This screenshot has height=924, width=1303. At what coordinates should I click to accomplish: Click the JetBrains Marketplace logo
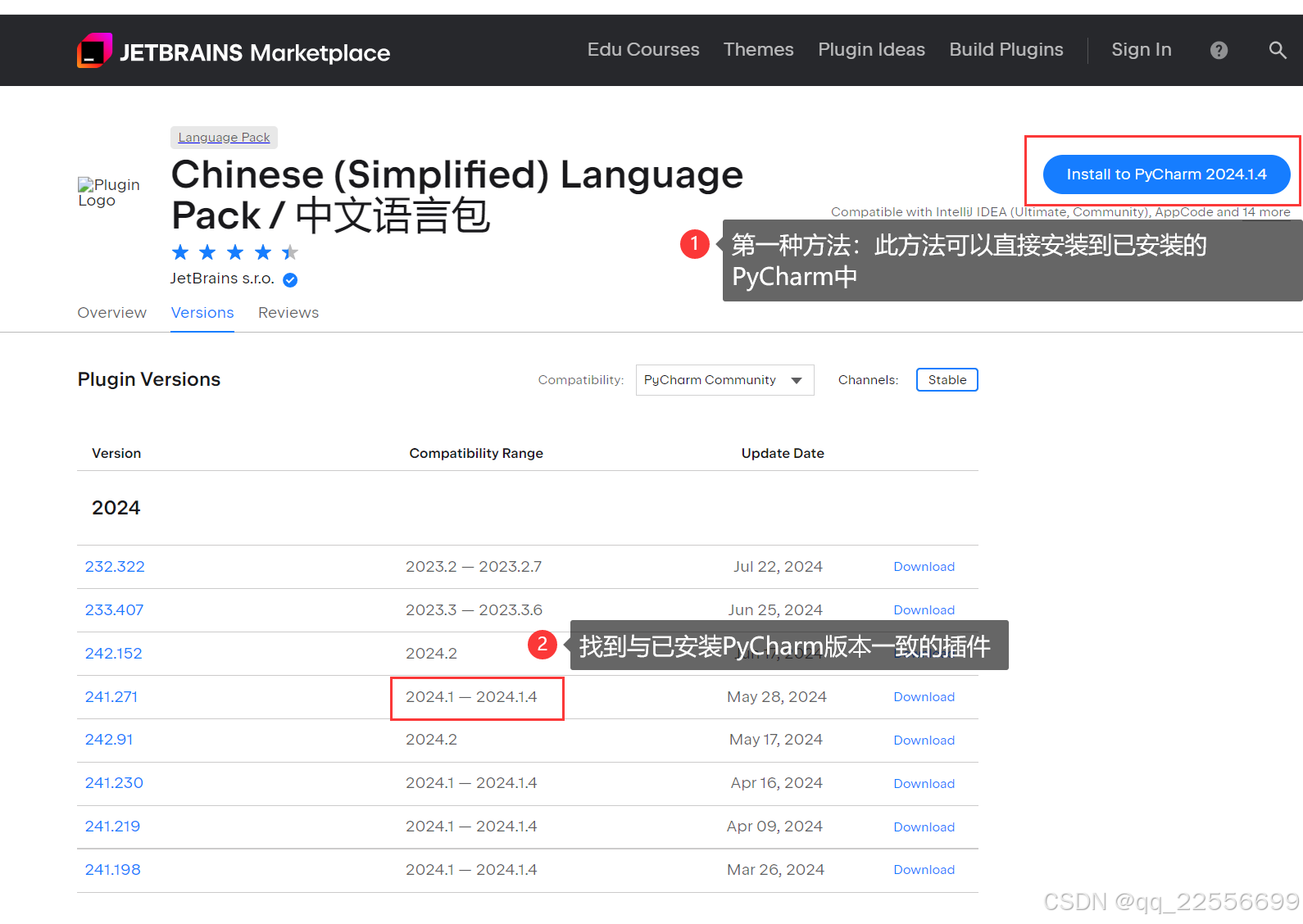pos(234,51)
